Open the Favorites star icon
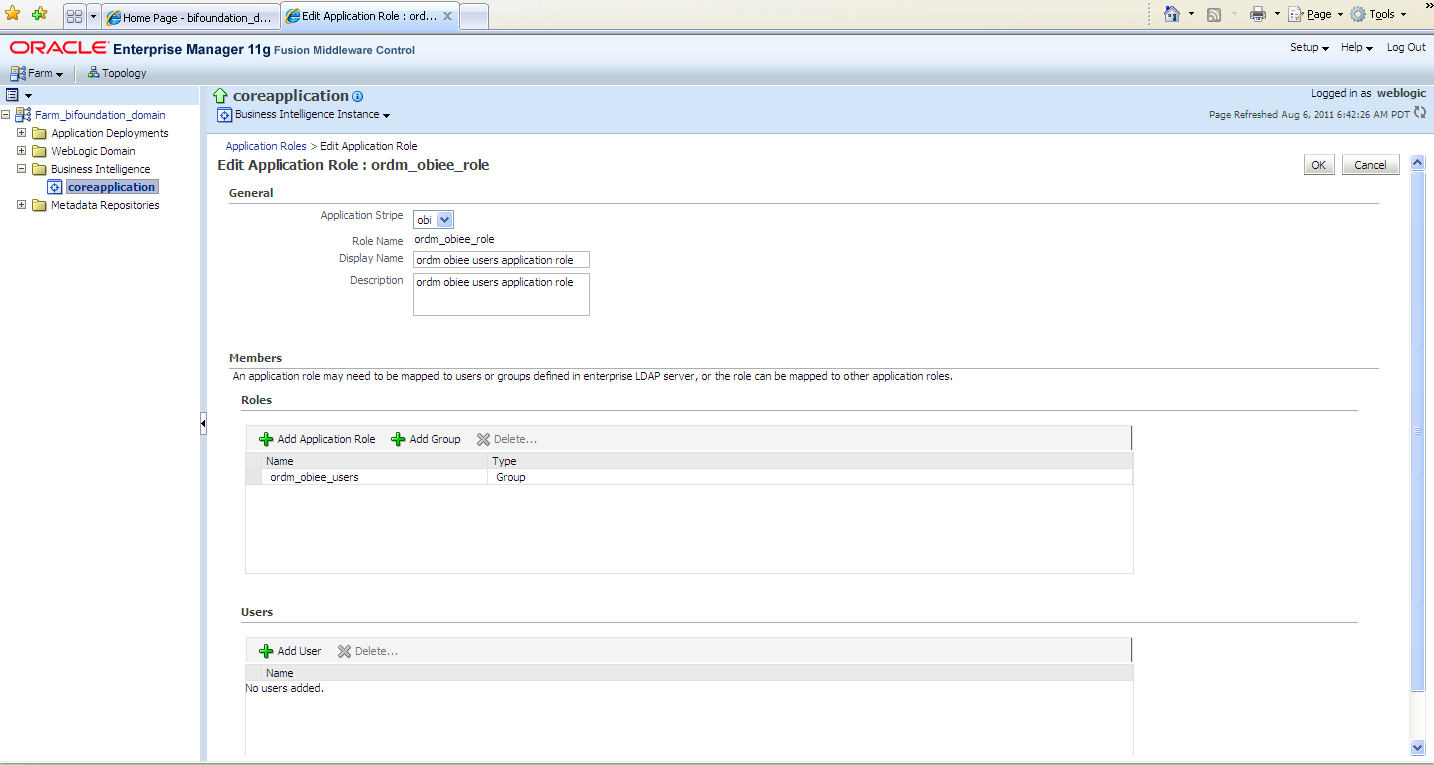1434x766 pixels. pyautogui.click(x=13, y=14)
